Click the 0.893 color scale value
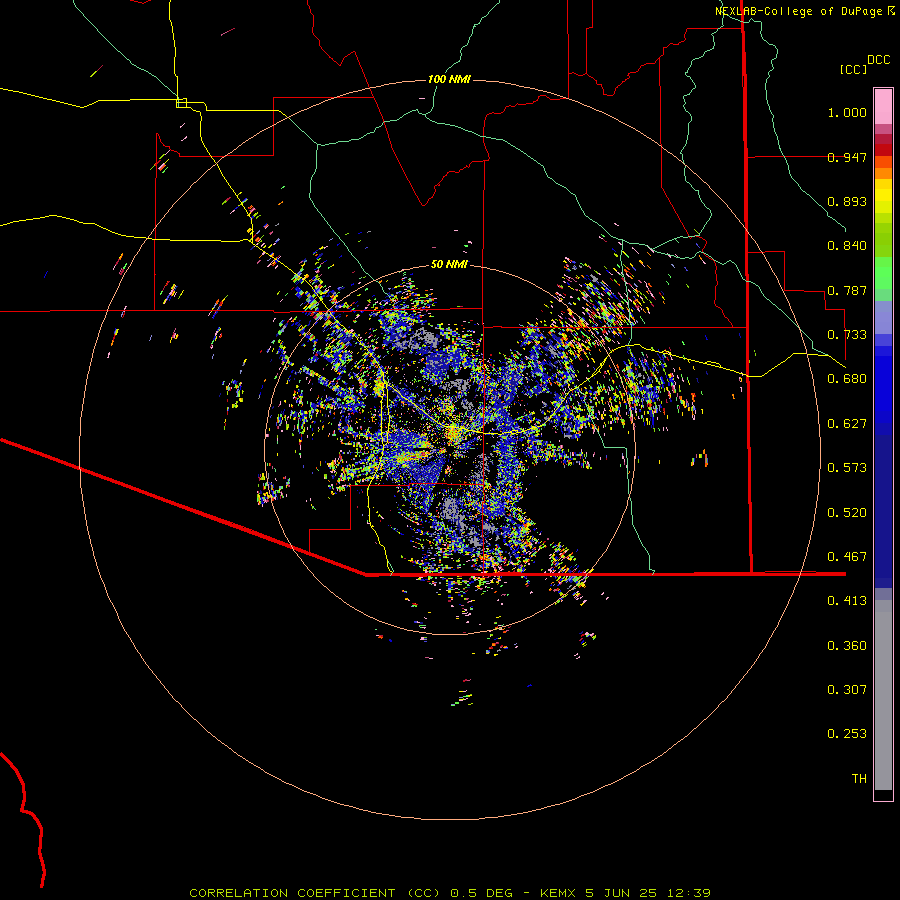Image resolution: width=900 pixels, height=900 pixels. (847, 201)
